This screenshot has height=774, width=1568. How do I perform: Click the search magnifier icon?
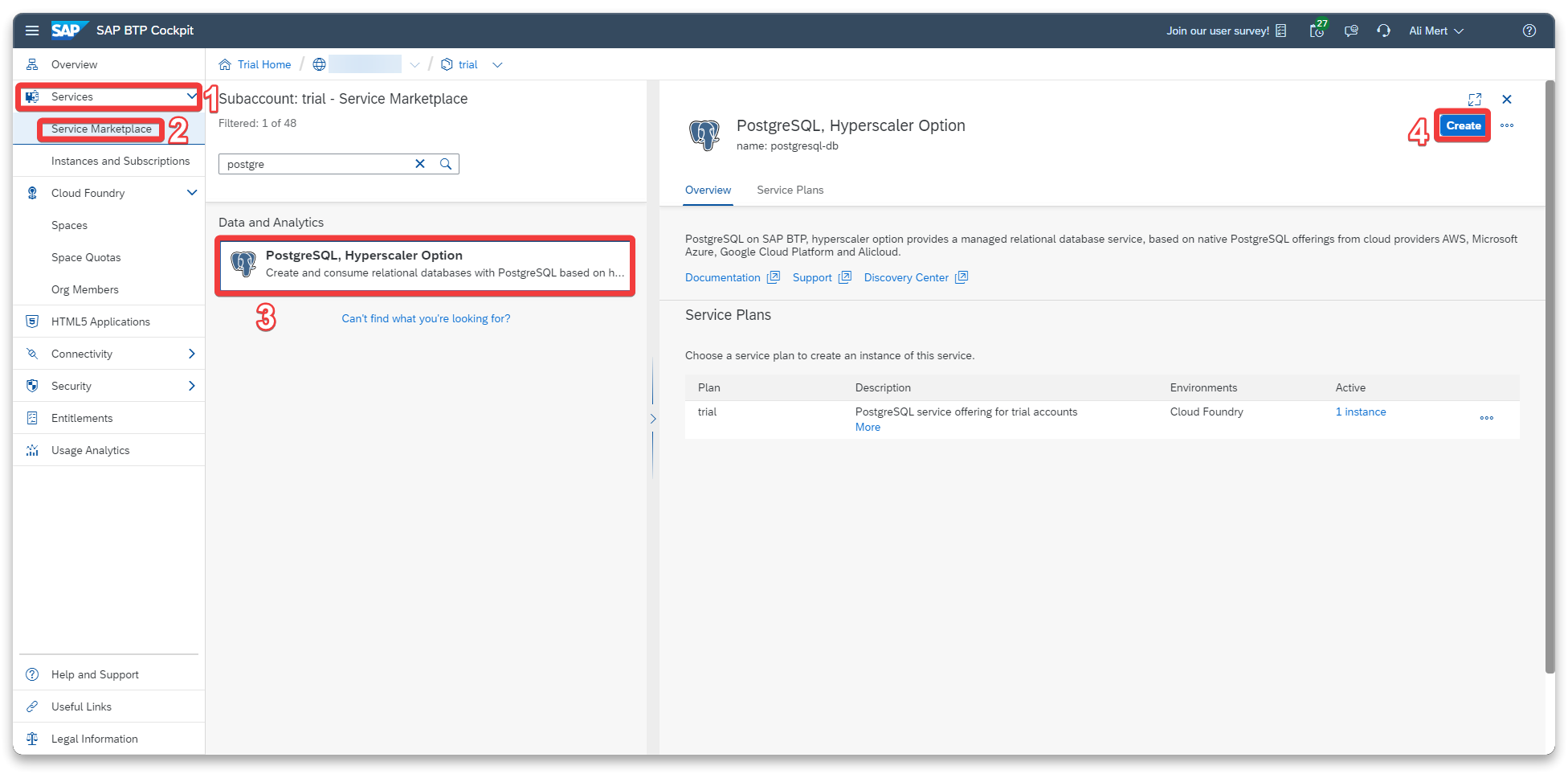point(446,164)
